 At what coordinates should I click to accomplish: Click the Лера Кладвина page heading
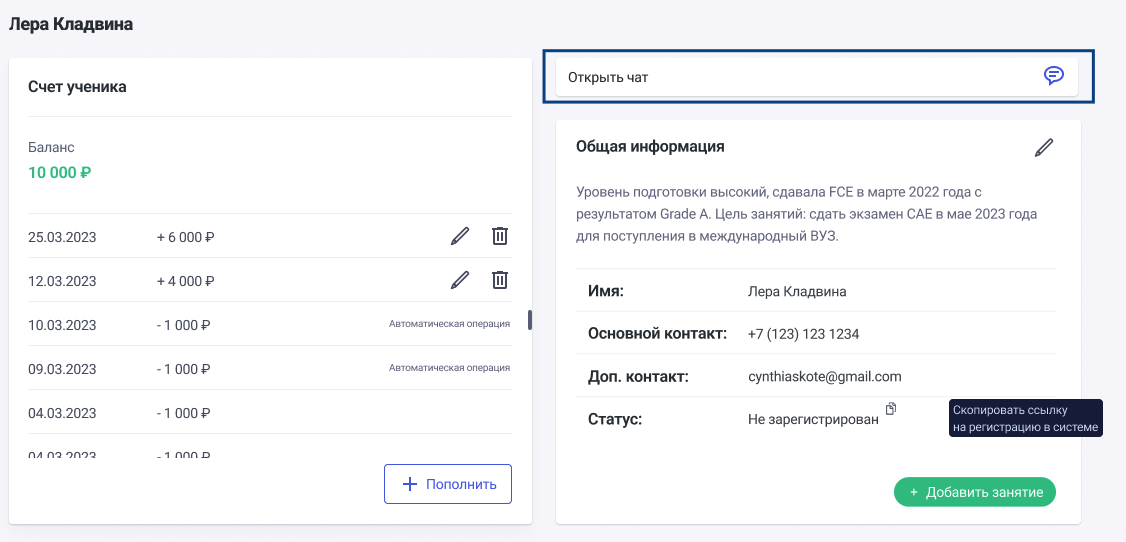71,24
